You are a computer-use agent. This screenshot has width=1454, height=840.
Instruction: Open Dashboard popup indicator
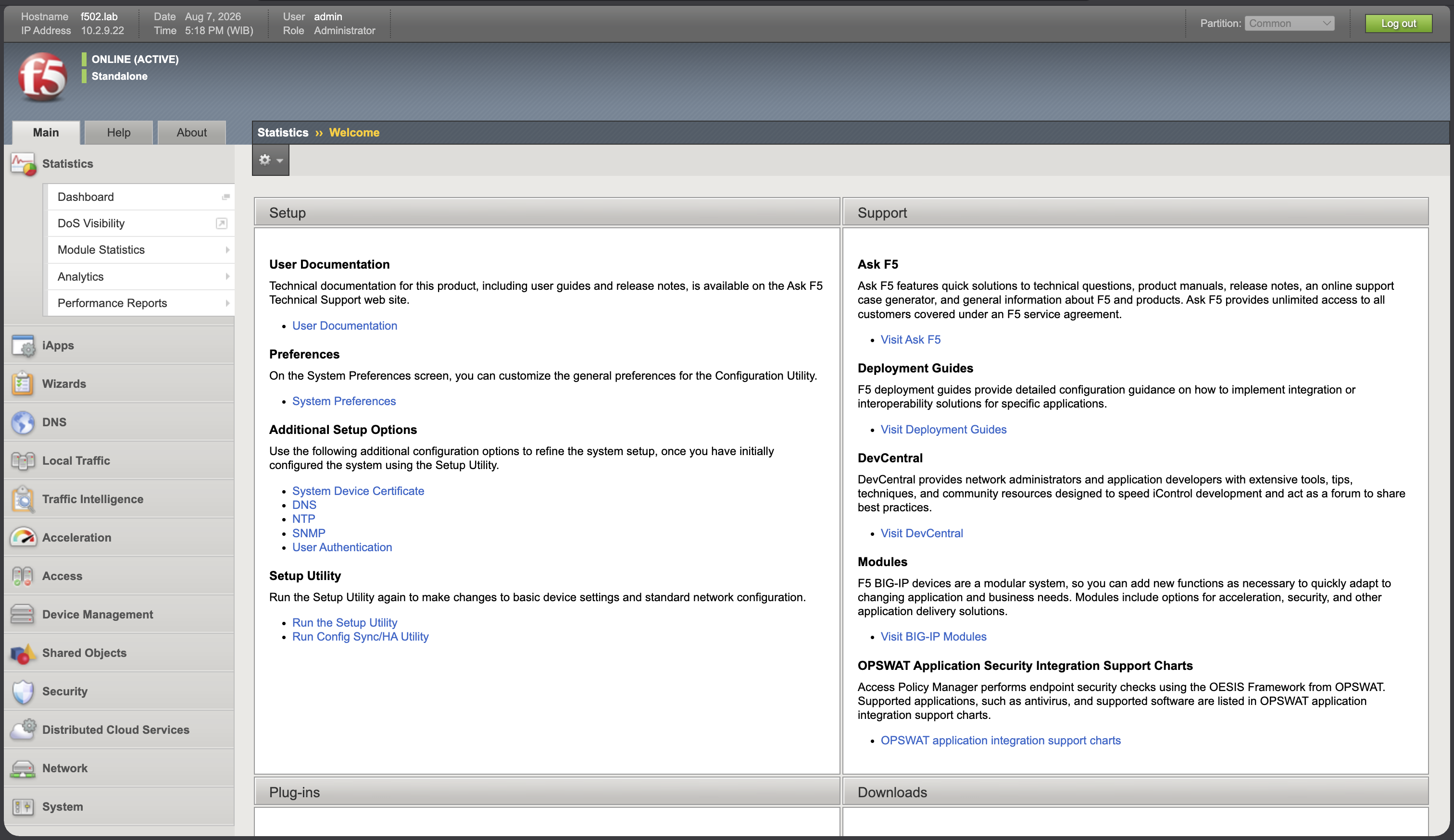click(226, 197)
